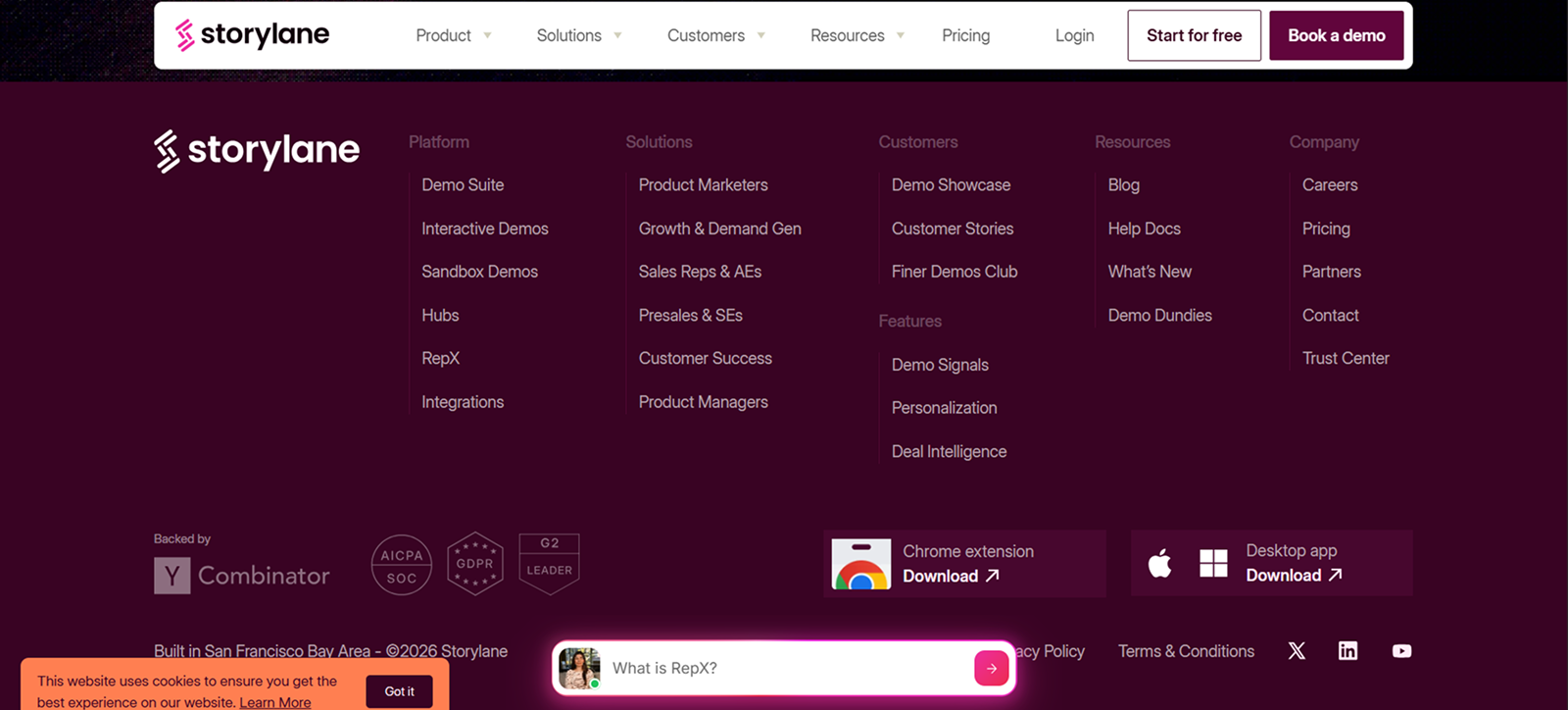Open Terms & Conditions link
This screenshot has width=1568, height=710.
1187,651
